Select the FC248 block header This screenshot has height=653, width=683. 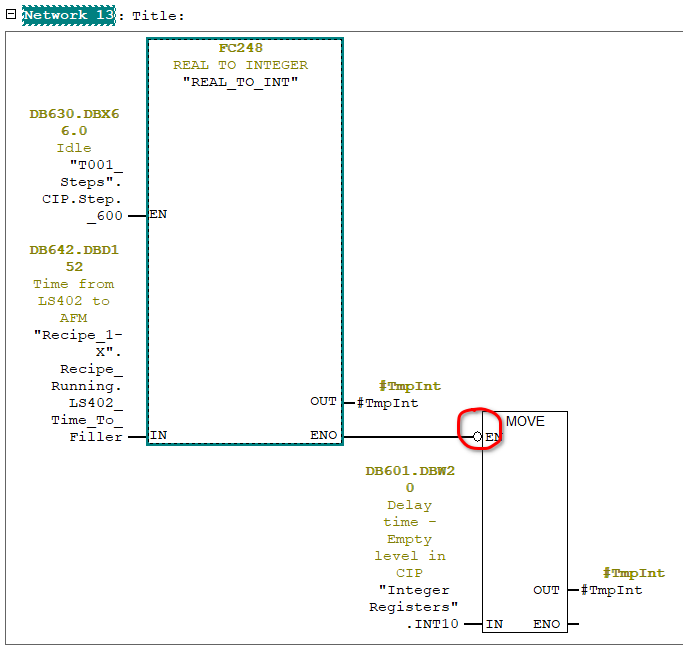click(244, 48)
